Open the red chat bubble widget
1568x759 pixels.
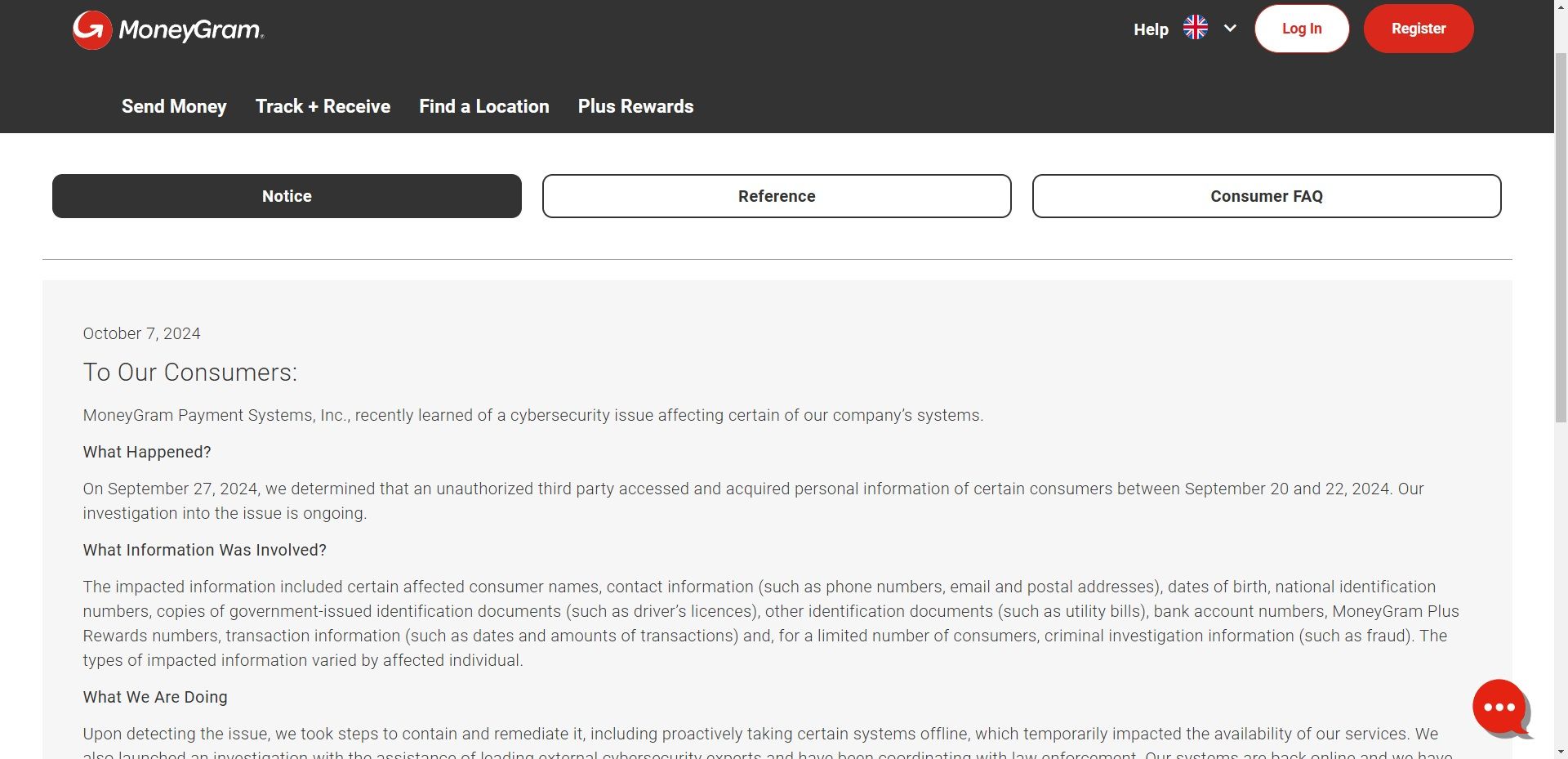(1500, 708)
